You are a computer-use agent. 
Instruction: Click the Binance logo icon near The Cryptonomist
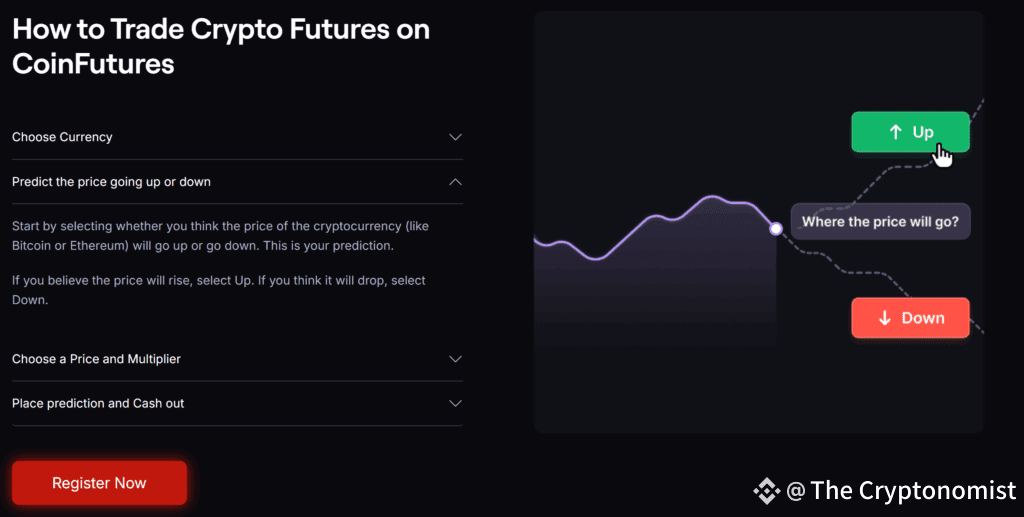767,491
